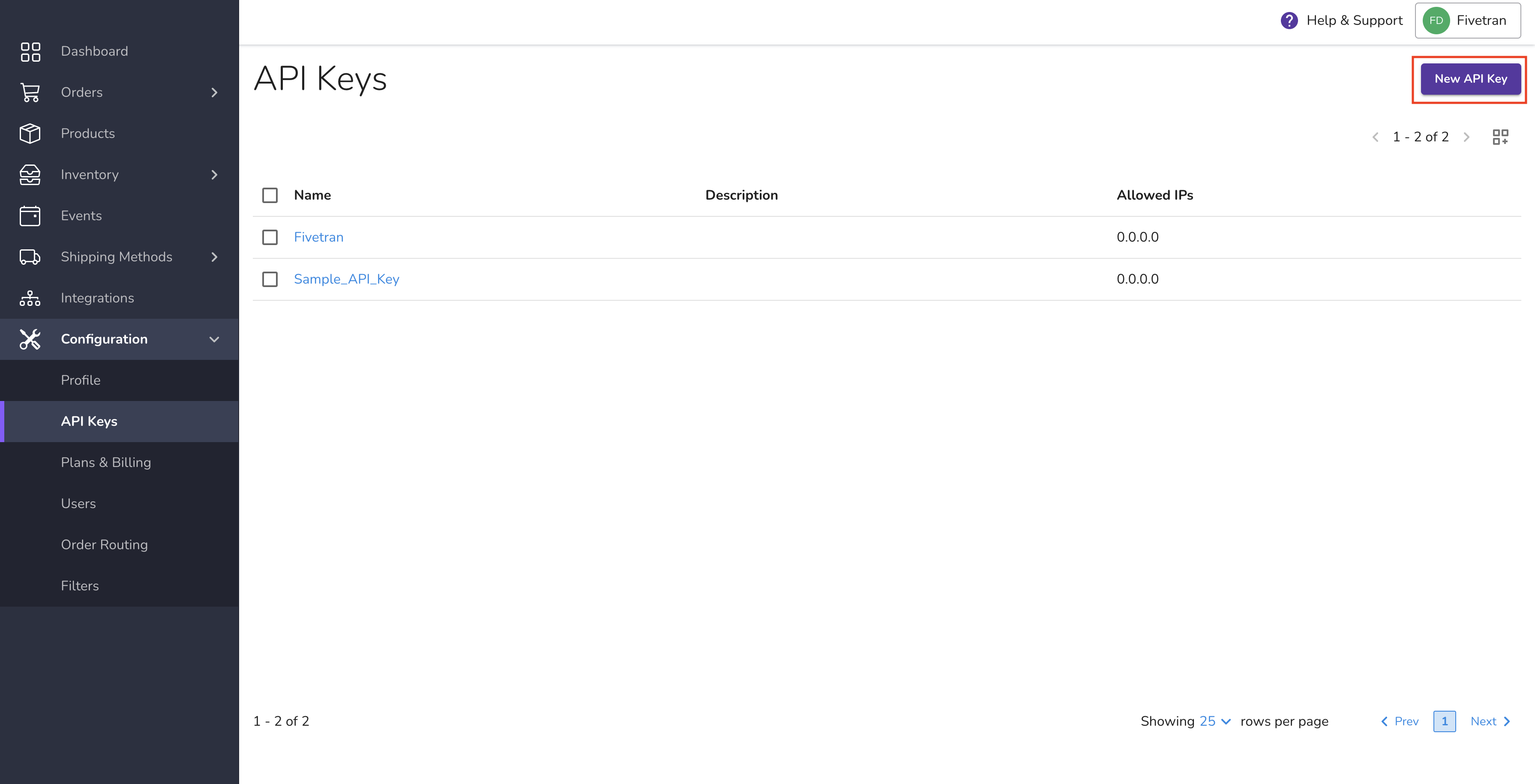Open the 25 rows per page dropdown
Image resolution: width=1535 pixels, height=784 pixels.
1215,721
